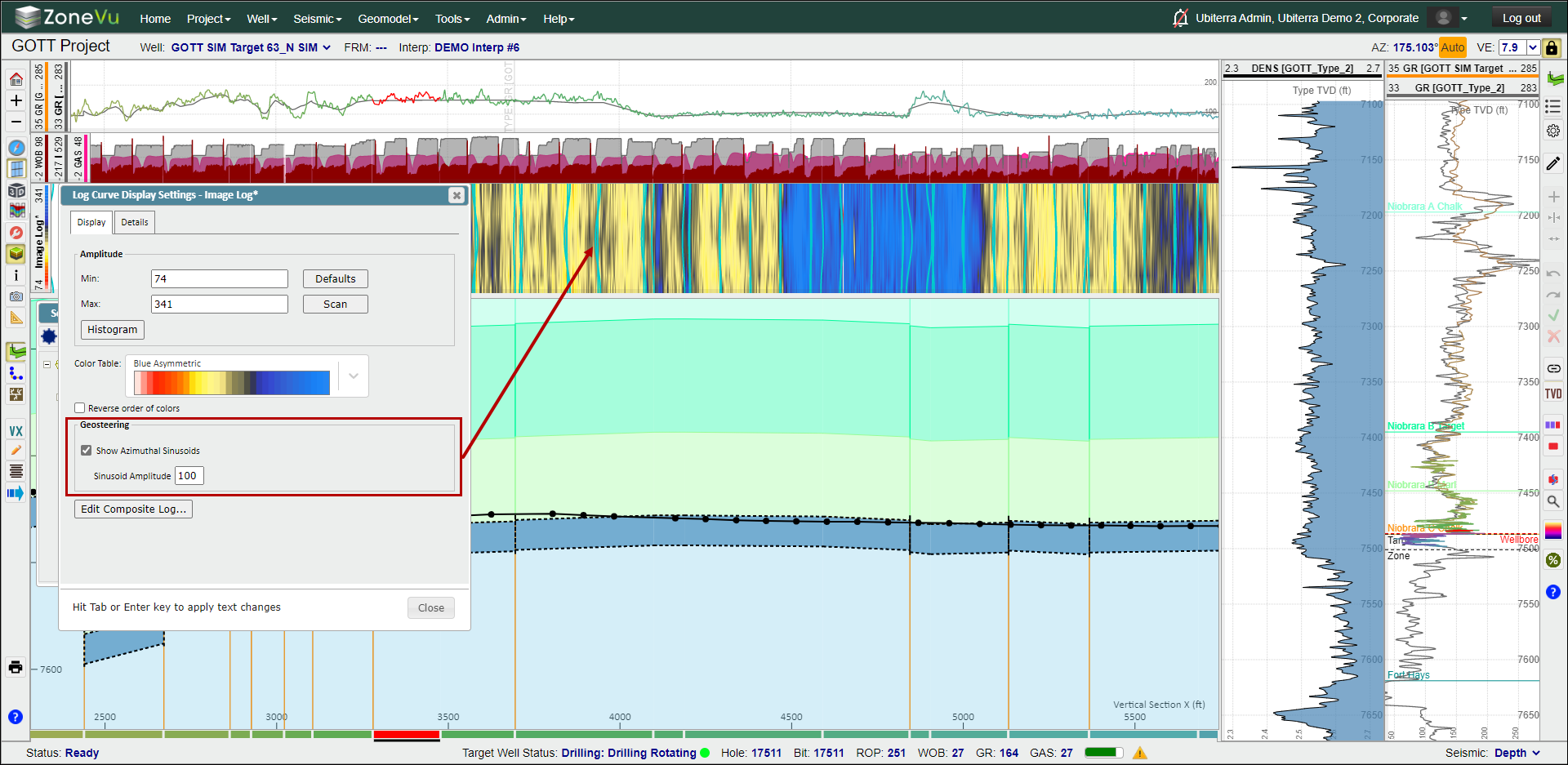Screen dimensions: 1568x765
Task: Click the magnifier search icon on right
Action: [x=1553, y=501]
